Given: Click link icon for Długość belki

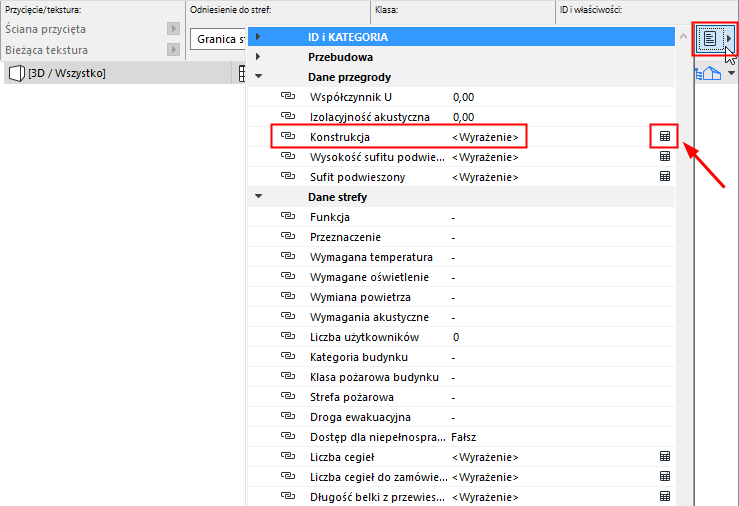Looking at the screenshot, I should [x=287, y=496].
